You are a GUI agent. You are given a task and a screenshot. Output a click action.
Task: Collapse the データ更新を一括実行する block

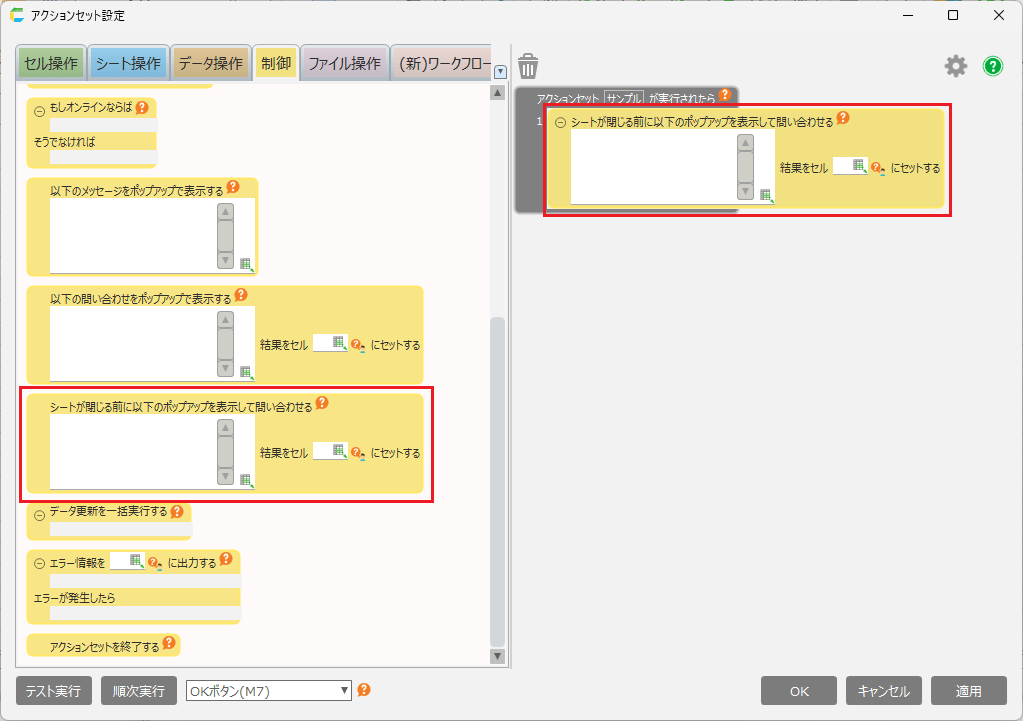[x=40, y=514]
